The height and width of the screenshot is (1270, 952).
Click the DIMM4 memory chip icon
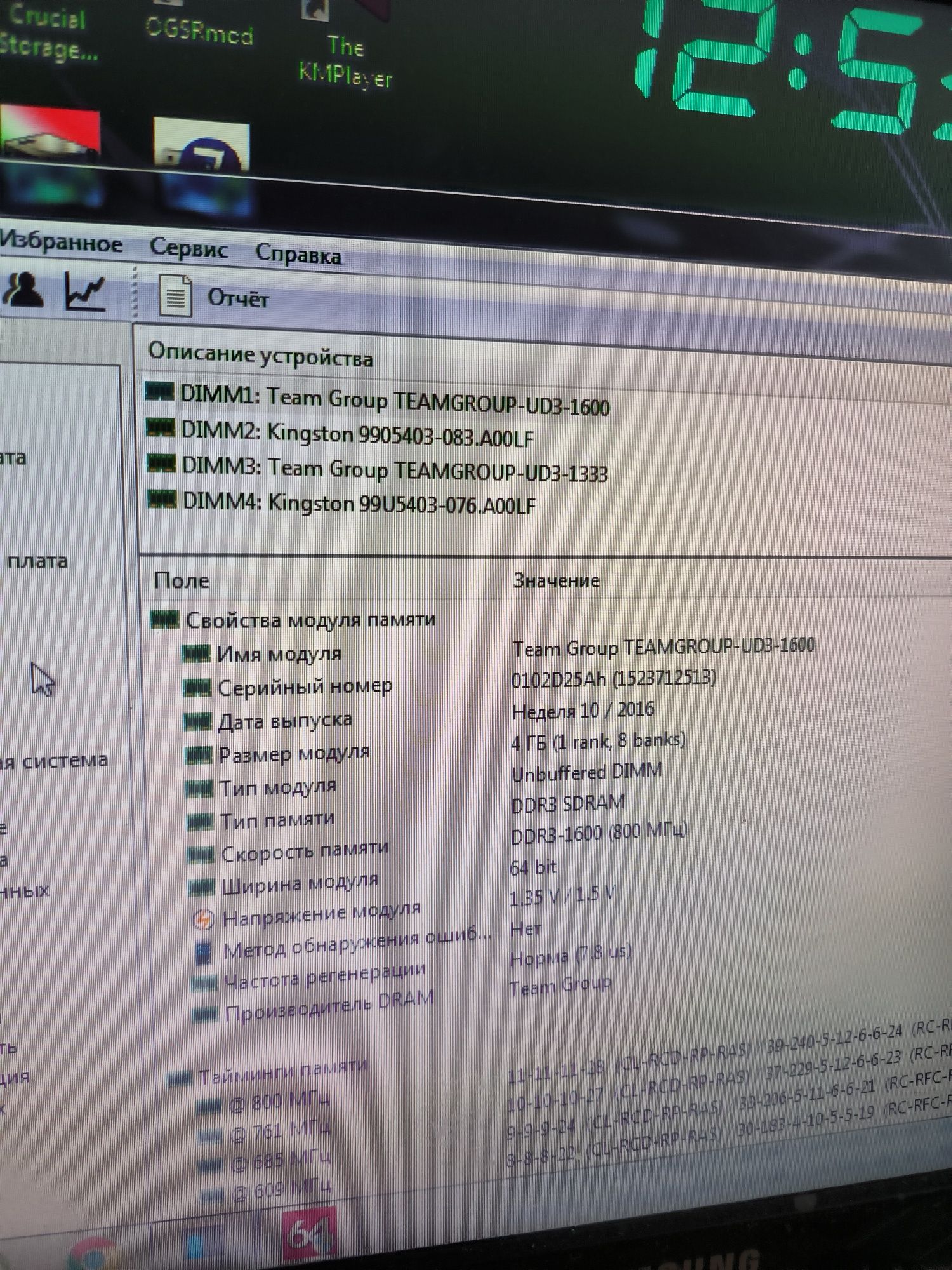coord(162,499)
